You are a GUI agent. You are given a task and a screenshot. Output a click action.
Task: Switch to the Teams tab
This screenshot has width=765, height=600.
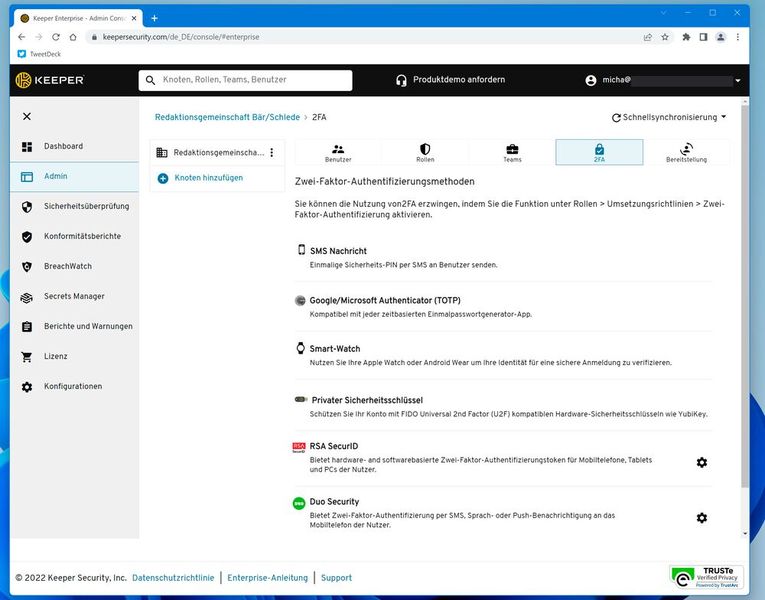point(512,153)
